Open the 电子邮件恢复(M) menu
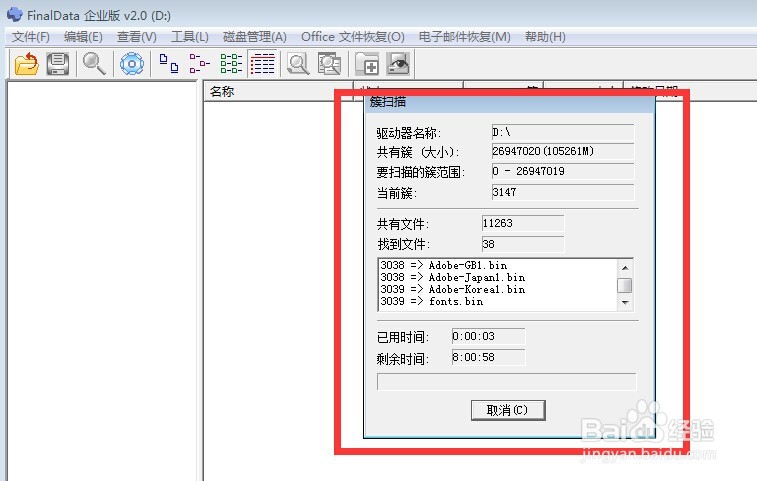Viewport: 757px width, 481px height. click(464, 37)
